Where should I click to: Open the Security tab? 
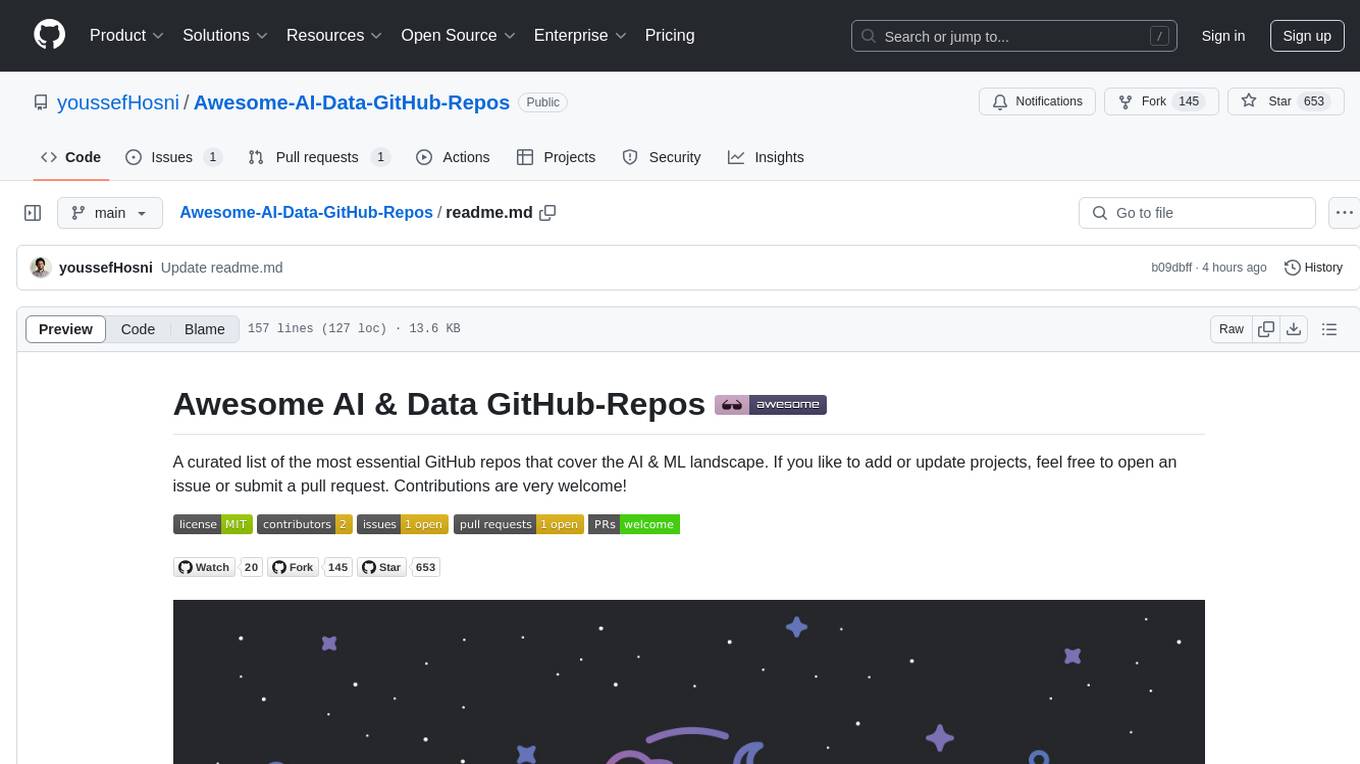662,157
